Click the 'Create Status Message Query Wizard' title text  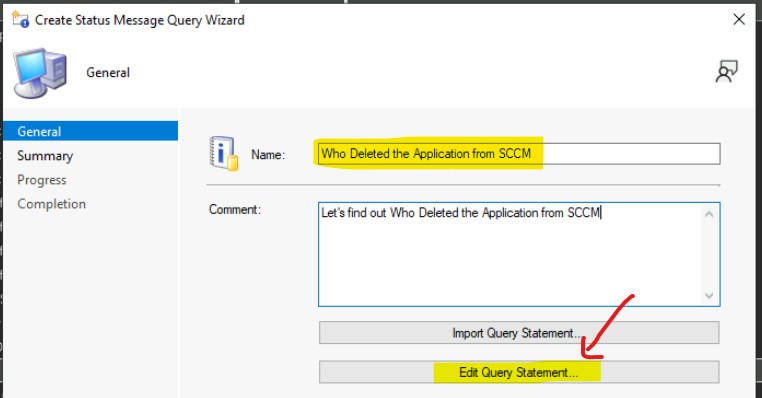139,20
